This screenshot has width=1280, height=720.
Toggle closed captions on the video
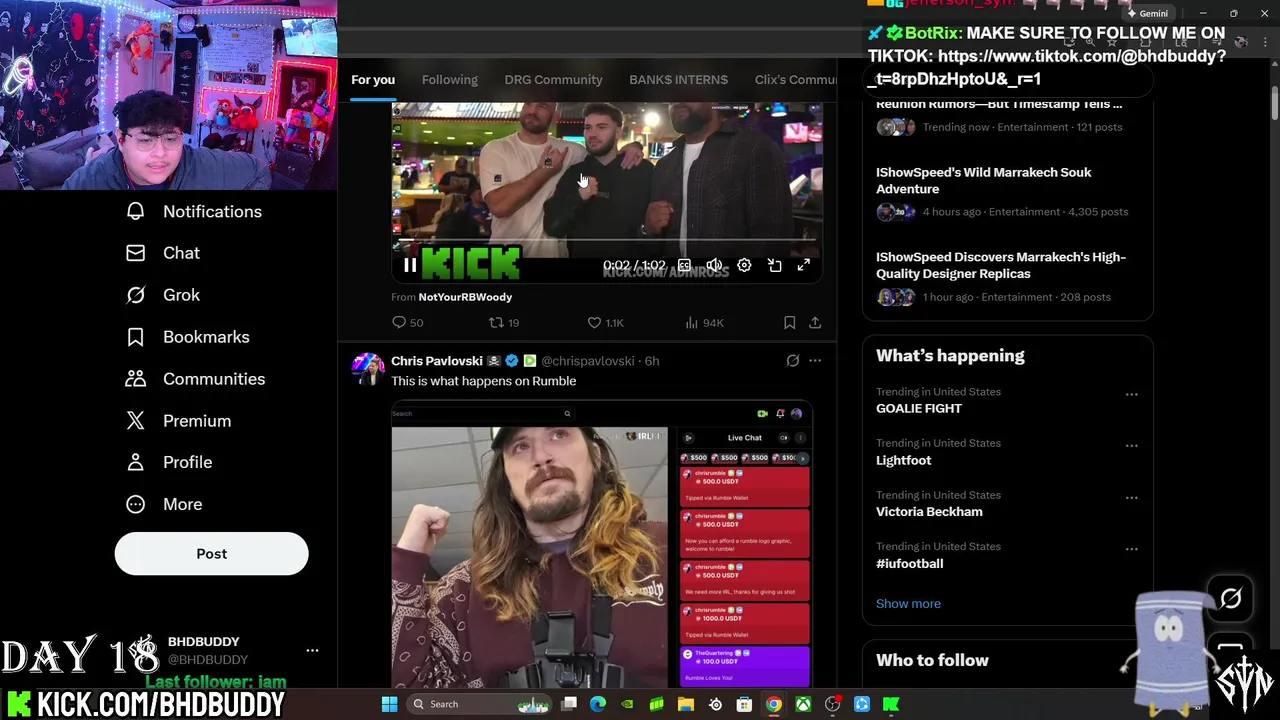[x=684, y=266]
